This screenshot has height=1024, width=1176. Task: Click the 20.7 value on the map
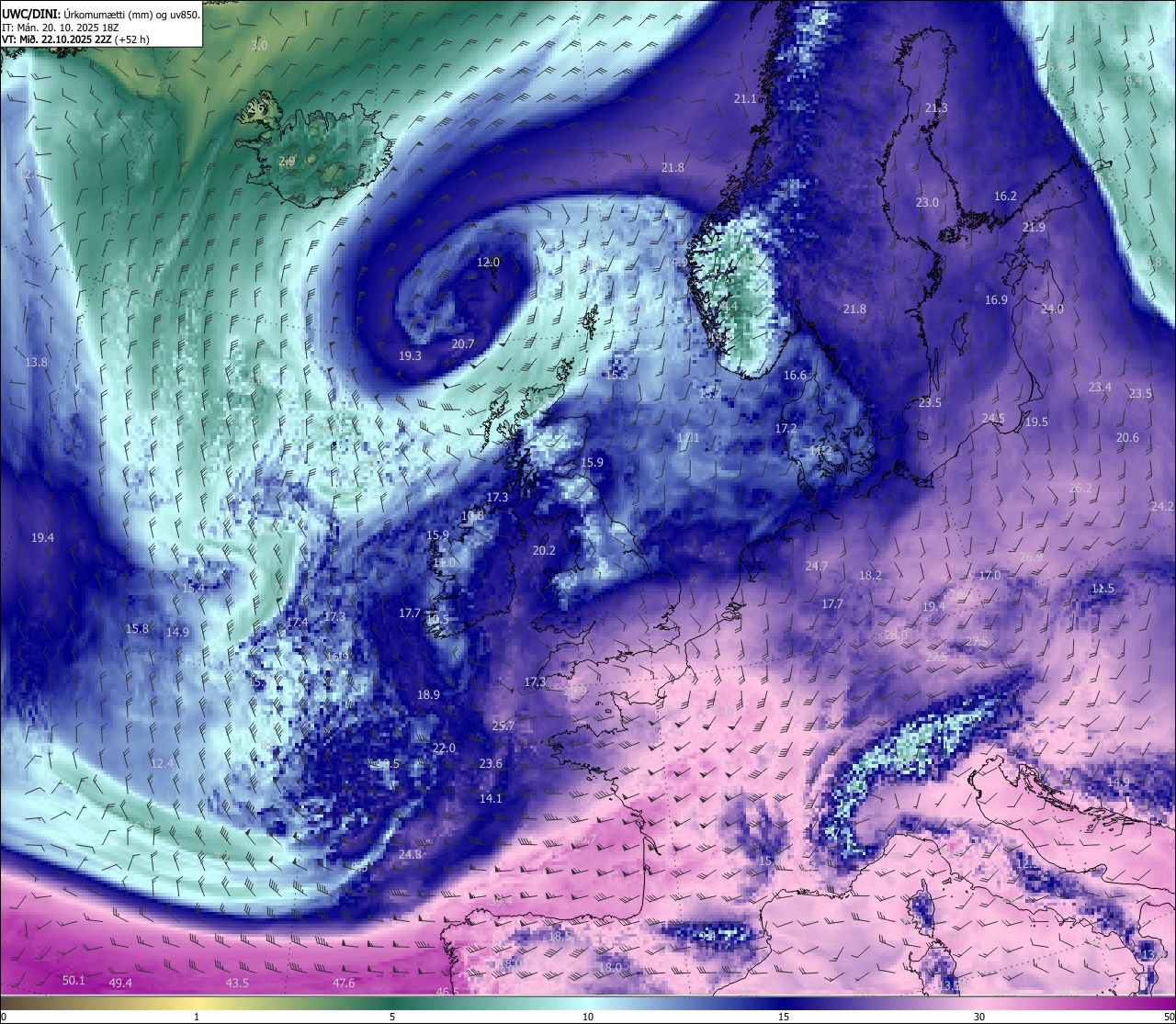463,344
